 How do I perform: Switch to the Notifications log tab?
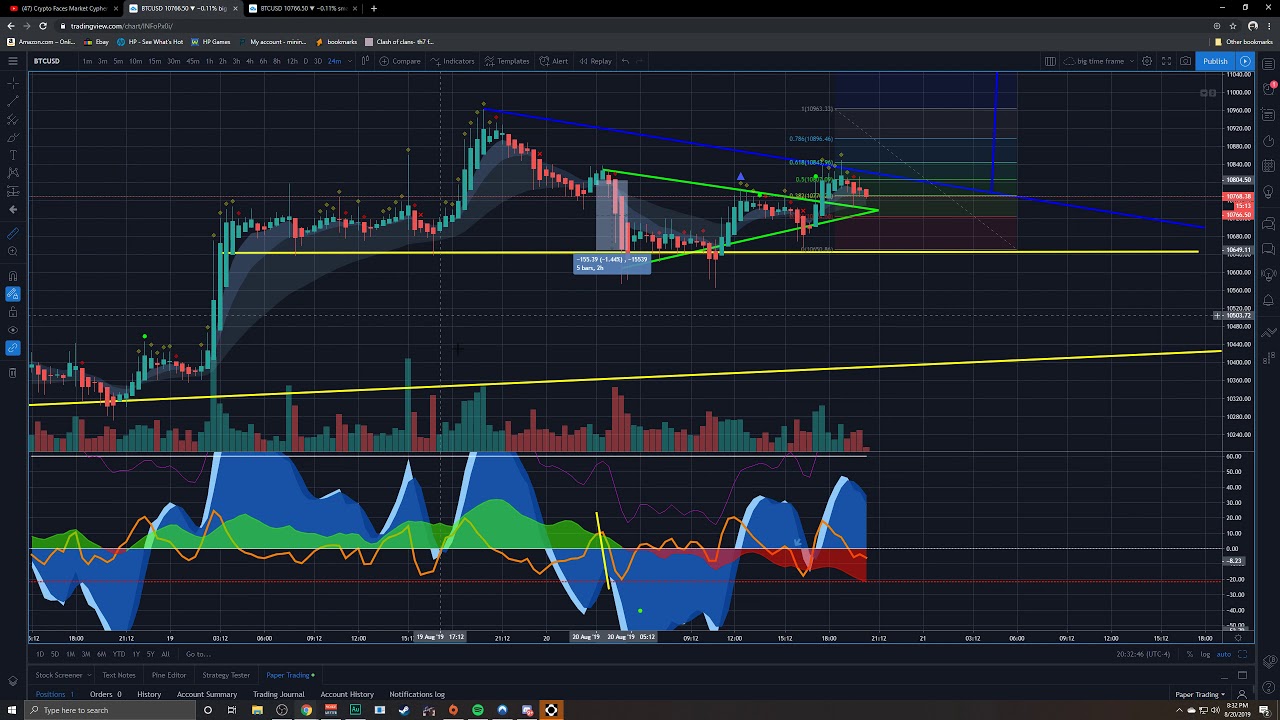click(x=417, y=694)
